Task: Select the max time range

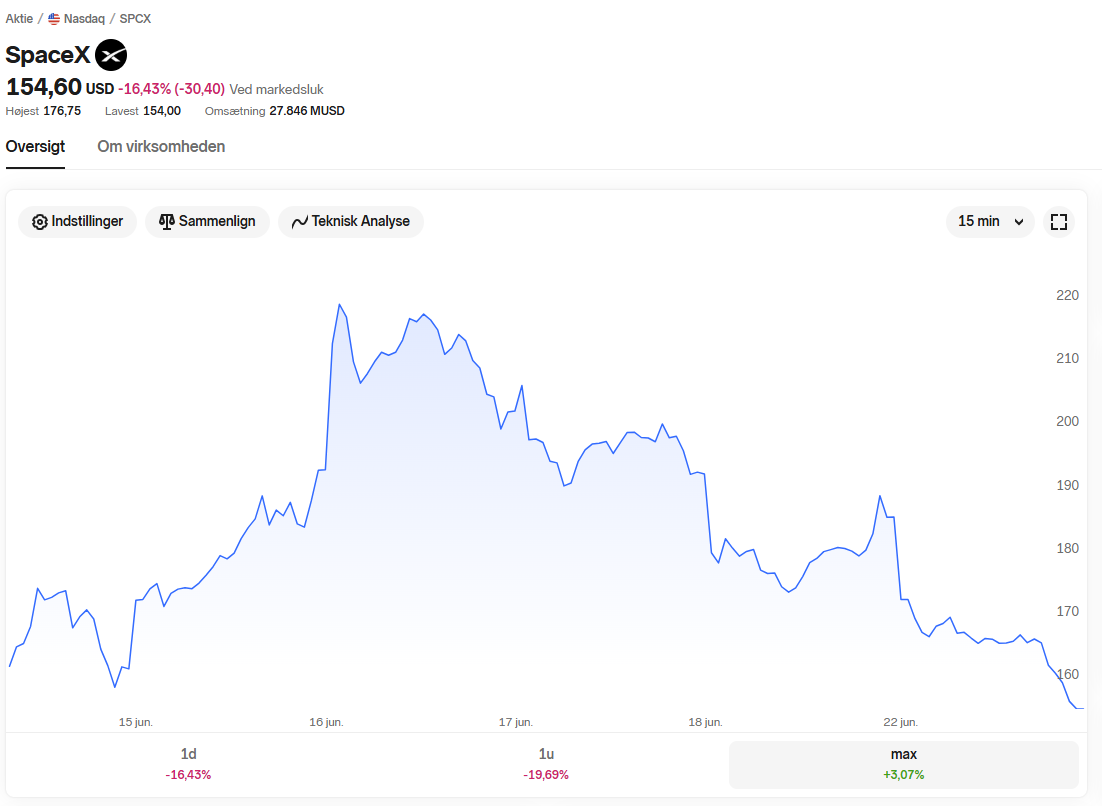Action: (x=904, y=765)
